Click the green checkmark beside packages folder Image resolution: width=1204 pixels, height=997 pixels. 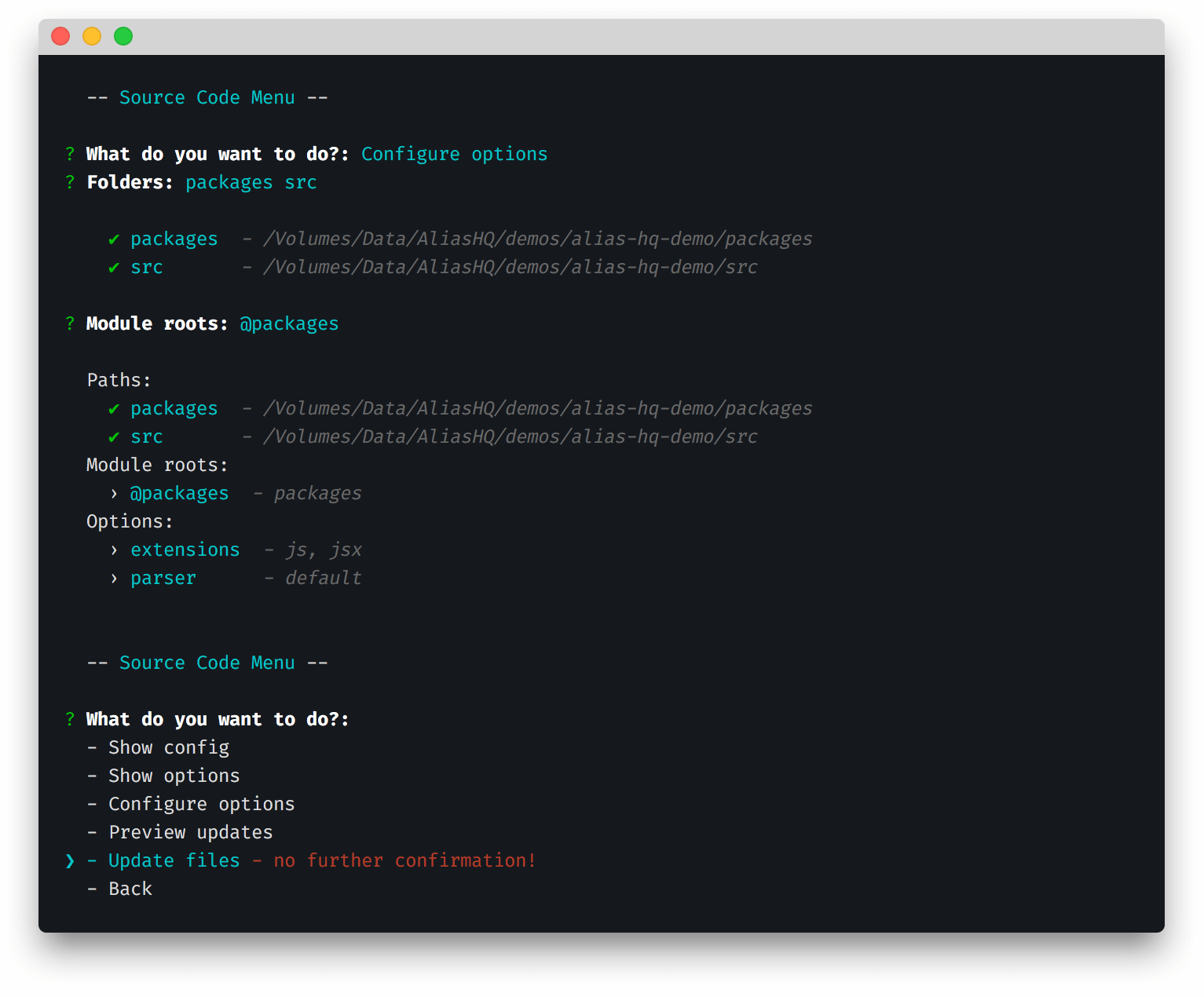[115, 239]
